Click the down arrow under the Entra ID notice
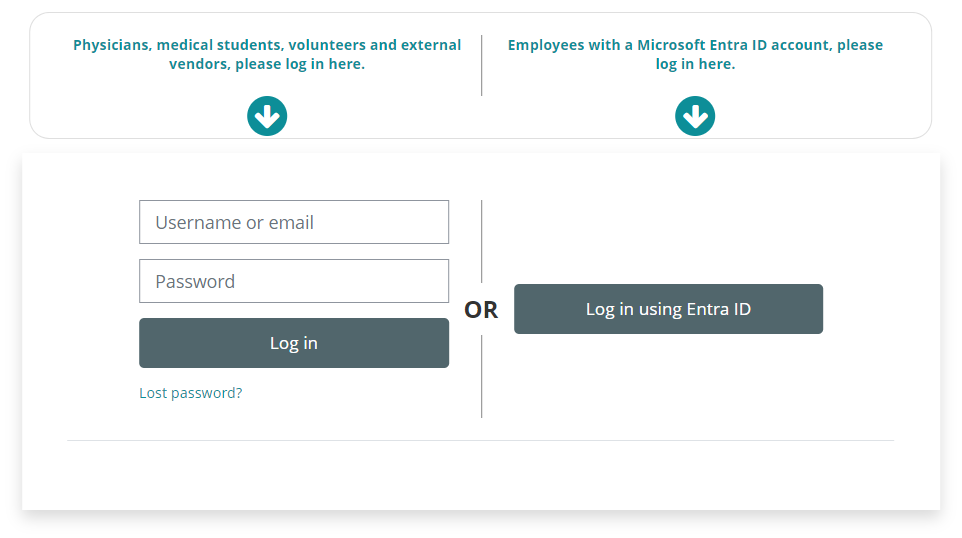This screenshot has height=538, width=962. [x=695, y=117]
